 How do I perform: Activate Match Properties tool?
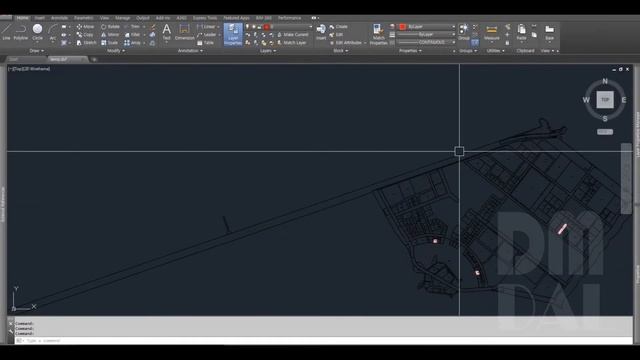(x=378, y=34)
